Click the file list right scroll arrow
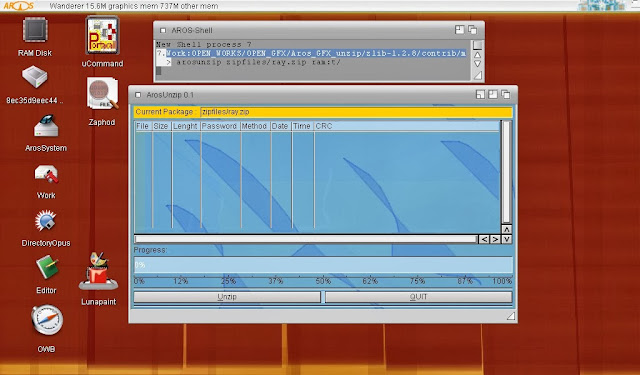This screenshot has width=640, height=375. [x=495, y=239]
